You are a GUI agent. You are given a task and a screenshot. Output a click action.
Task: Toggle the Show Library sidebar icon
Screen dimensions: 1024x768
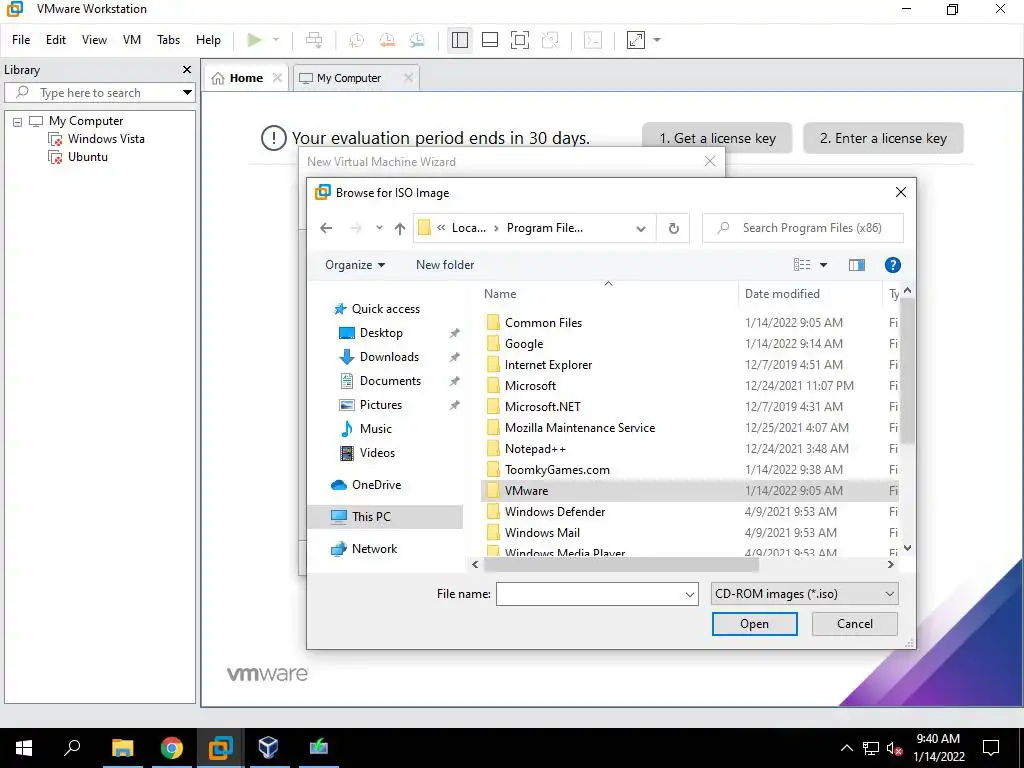(460, 40)
